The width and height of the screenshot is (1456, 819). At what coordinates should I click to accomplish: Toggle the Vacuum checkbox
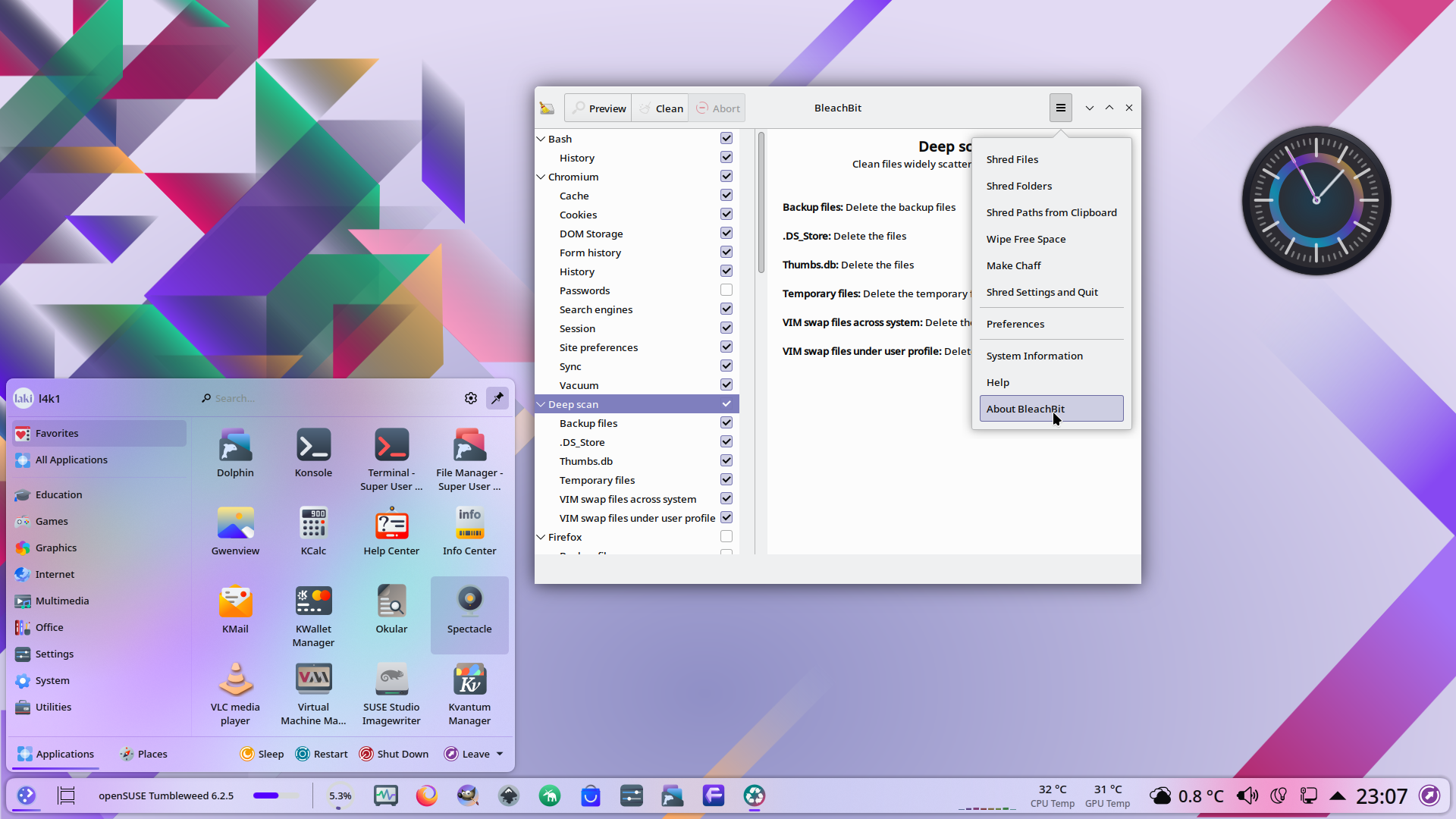[x=726, y=384]
